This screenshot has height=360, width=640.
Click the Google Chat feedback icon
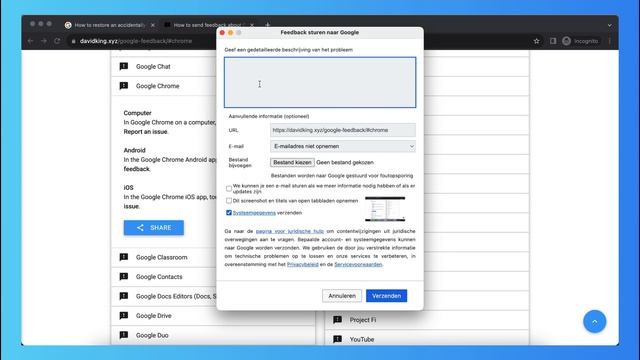(124, 66)
